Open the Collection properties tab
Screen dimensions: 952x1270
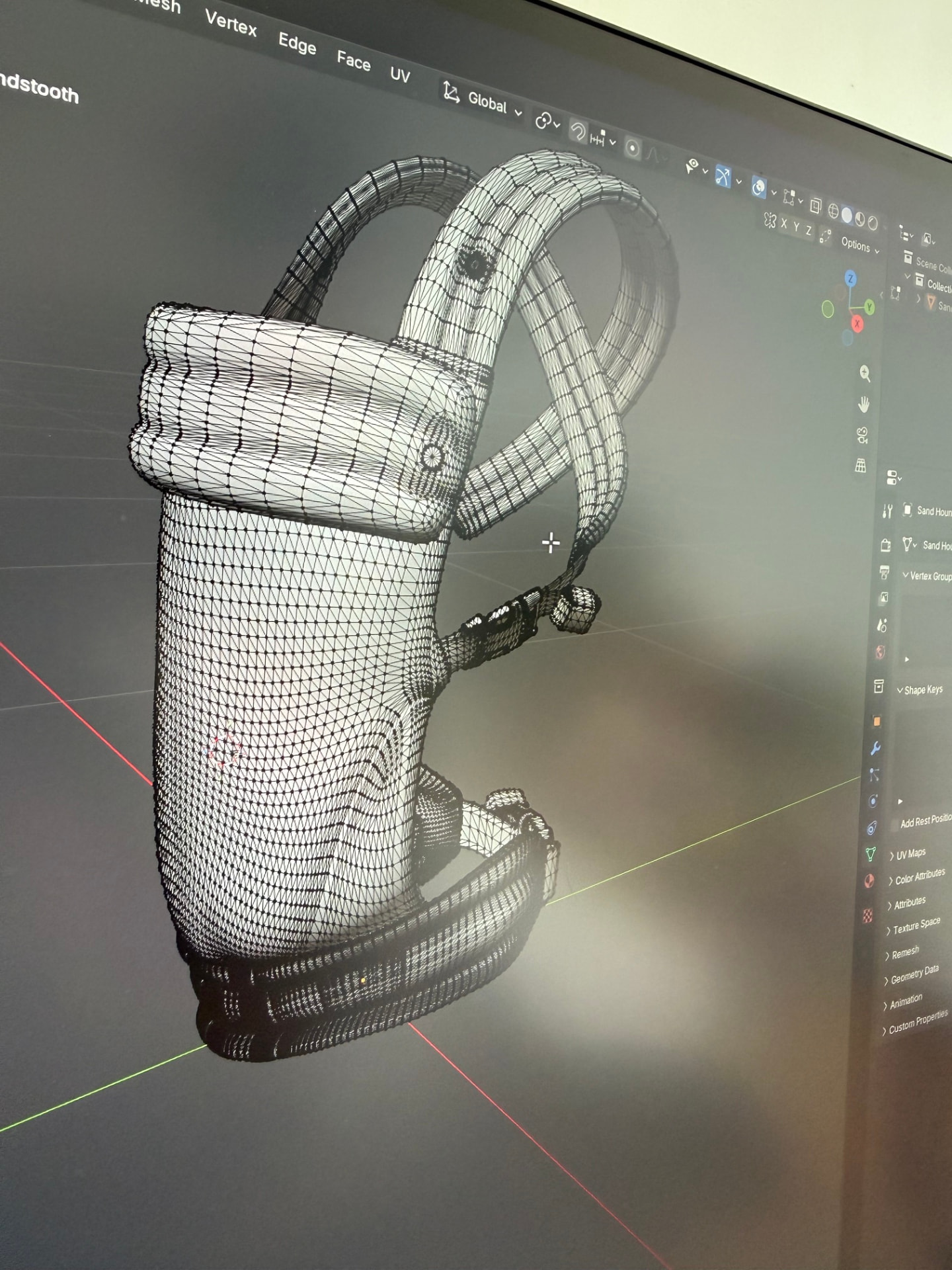coord(879,687)
